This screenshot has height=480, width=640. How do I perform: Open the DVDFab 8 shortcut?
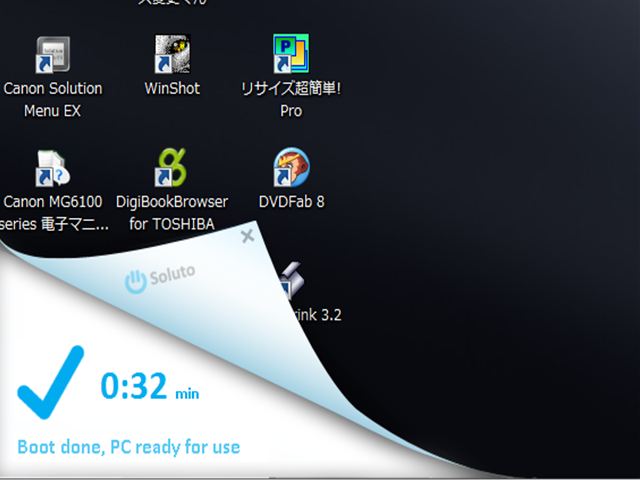[291, 167]
